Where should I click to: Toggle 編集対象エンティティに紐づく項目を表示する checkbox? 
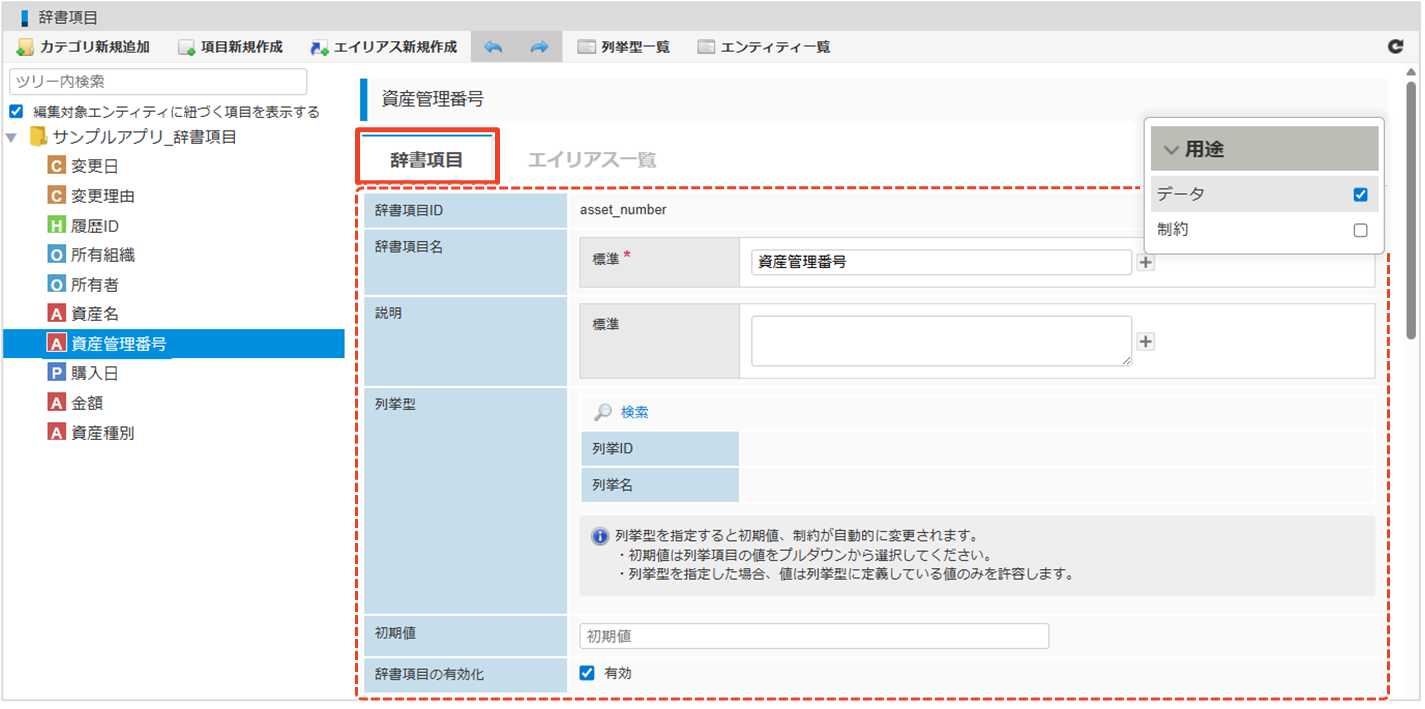click(x=16, y=111)
